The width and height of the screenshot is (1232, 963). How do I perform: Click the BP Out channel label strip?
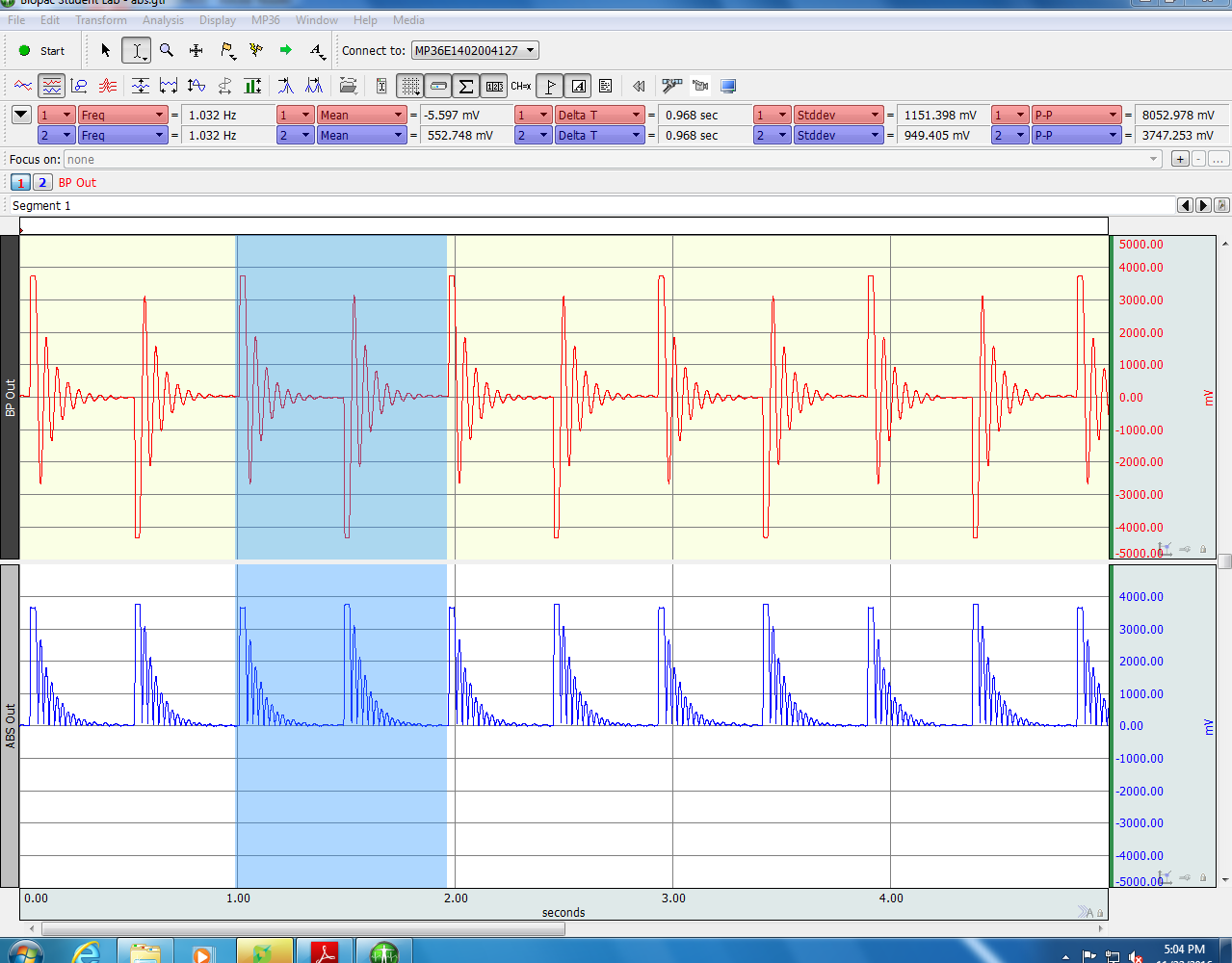tap(10, 397)
